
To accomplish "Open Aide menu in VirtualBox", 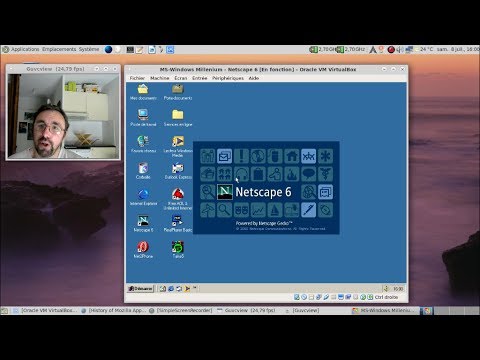I will point(254,78).
